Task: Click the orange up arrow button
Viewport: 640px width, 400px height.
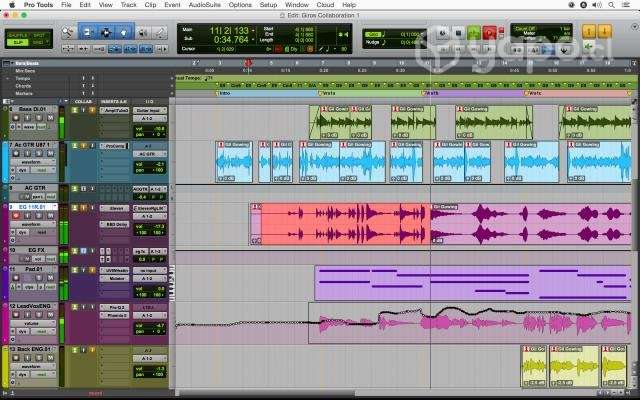Action: (589, 31)
